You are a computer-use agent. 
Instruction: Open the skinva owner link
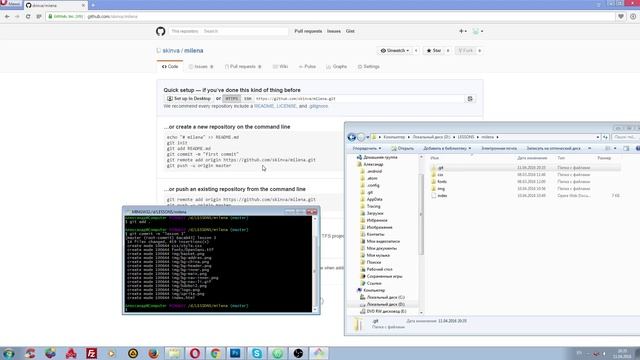point(171,51)
